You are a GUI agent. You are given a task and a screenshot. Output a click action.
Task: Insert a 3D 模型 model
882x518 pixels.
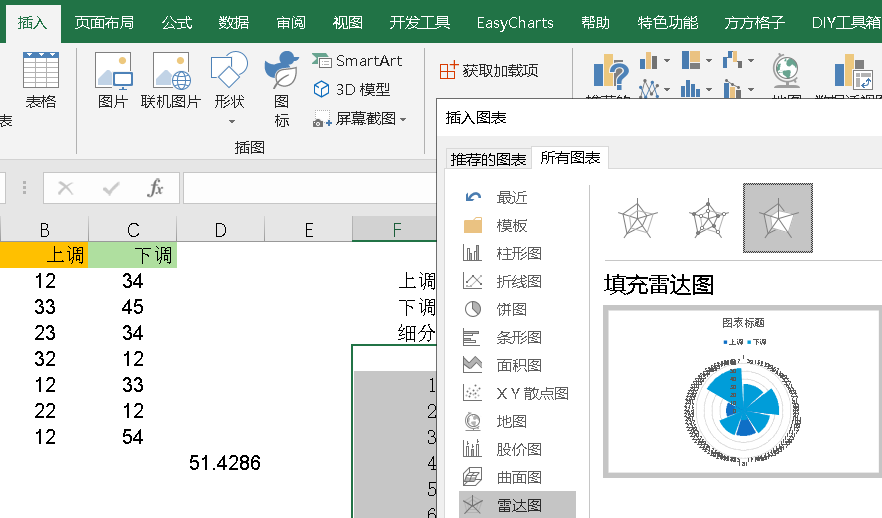pos(352,89)
